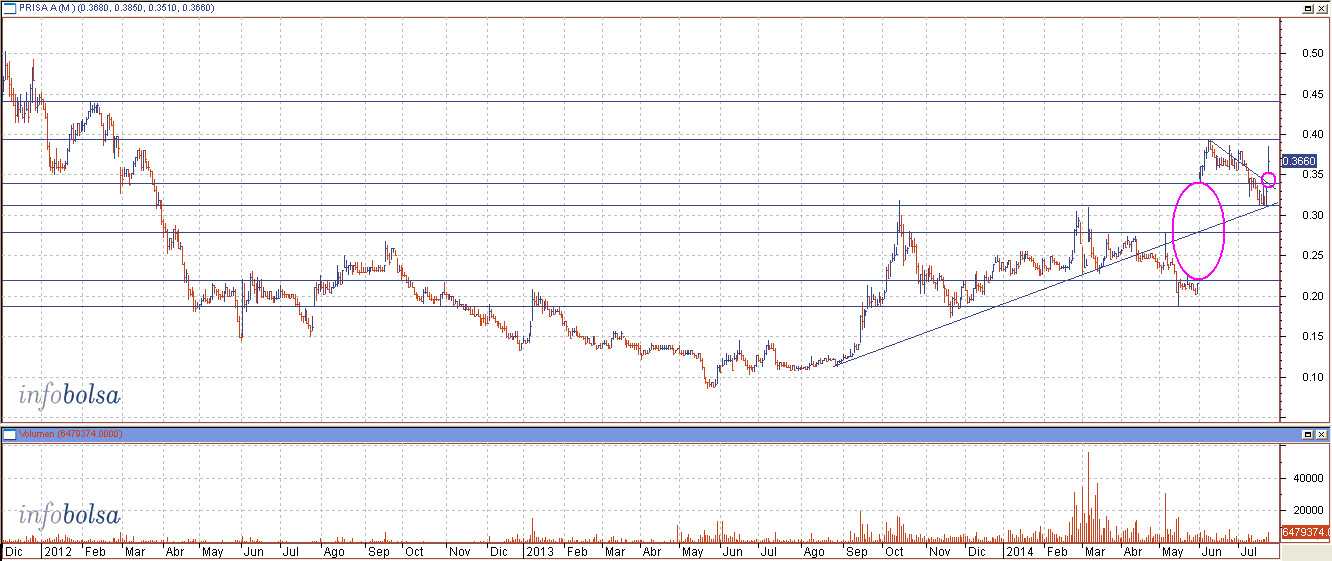This screenshot has width=1332, height=561.
Task: Click the 2014 label on time axis
Action: tap(1020, 551)
